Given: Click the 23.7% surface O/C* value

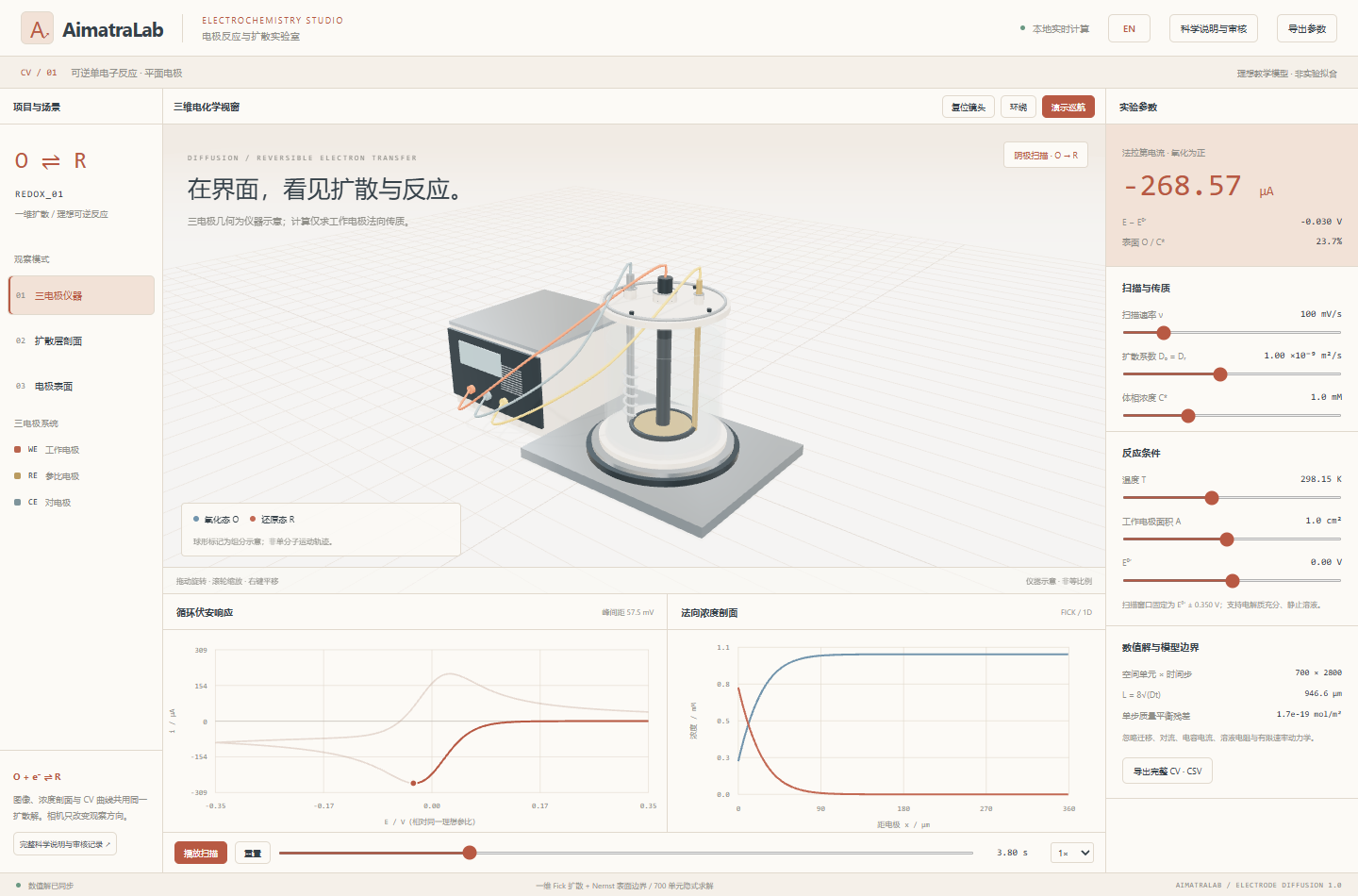Looking at the screenshot, I should click(x=1329, y=241).
